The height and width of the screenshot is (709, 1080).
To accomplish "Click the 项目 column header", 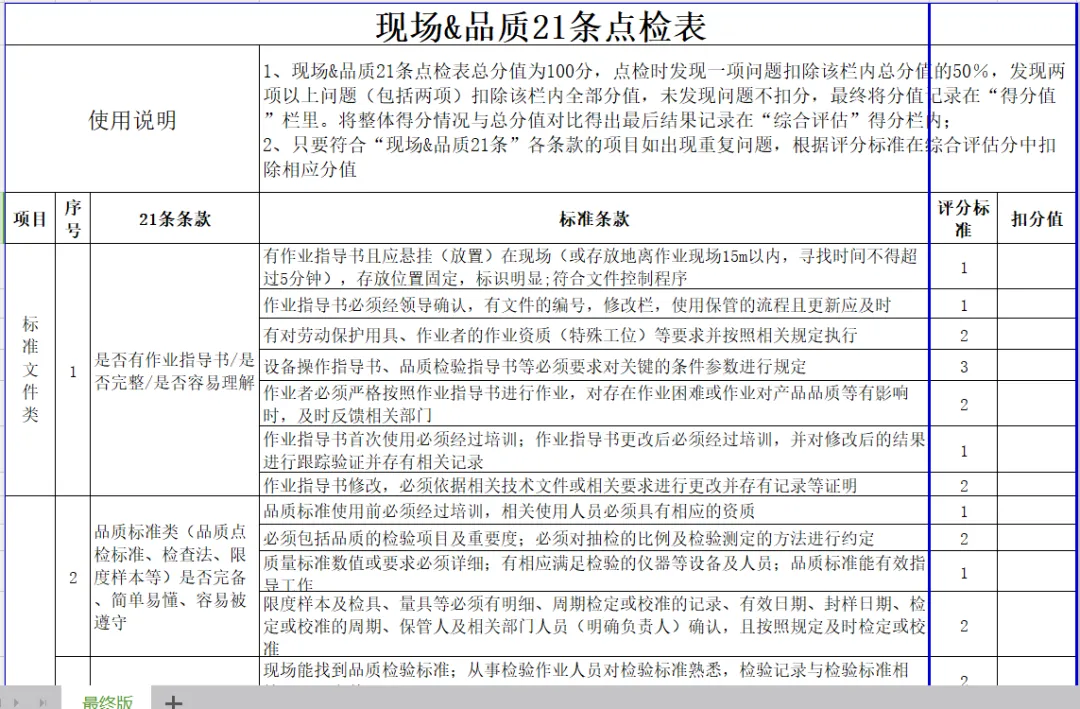I will pyautogui.click(x=30, y=218).
